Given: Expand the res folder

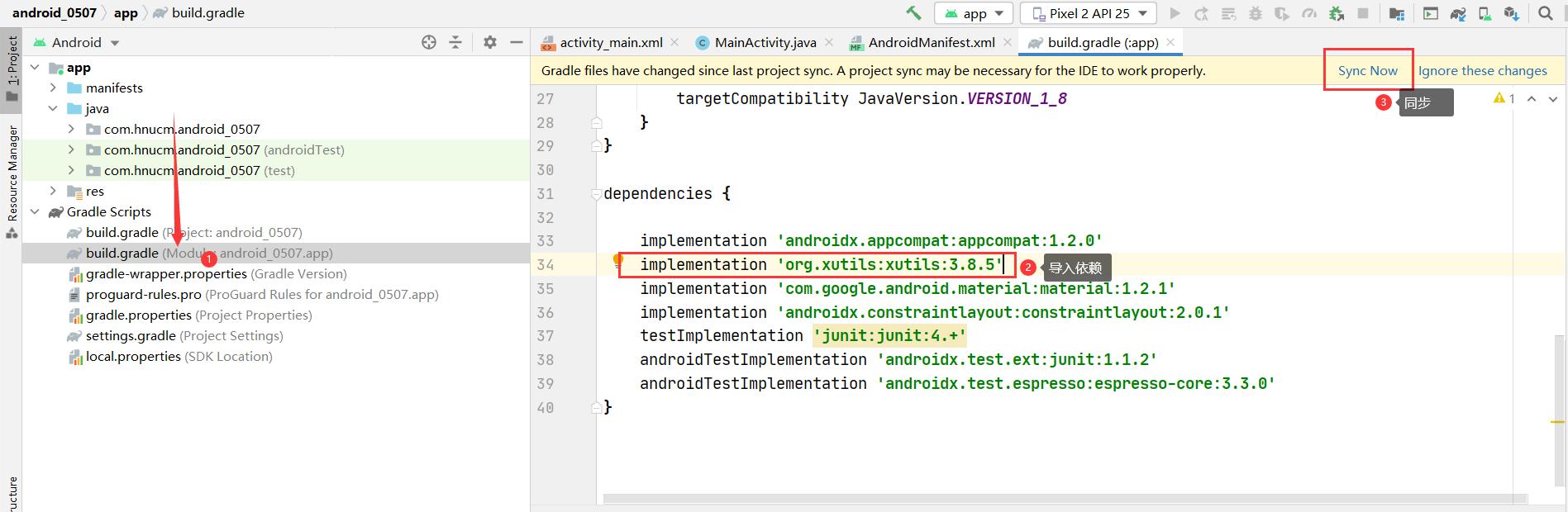Looking at the screenshot, I should (53, 191).
